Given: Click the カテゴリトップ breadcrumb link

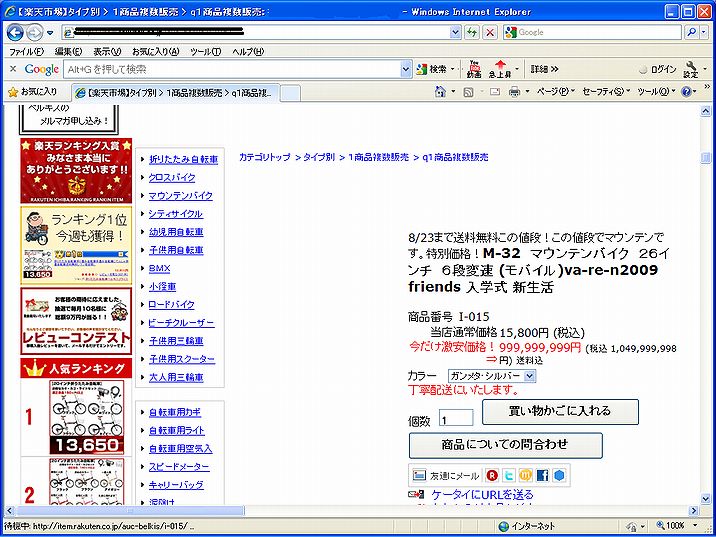Looking at the screenshot, I should (x=265, y=157).
